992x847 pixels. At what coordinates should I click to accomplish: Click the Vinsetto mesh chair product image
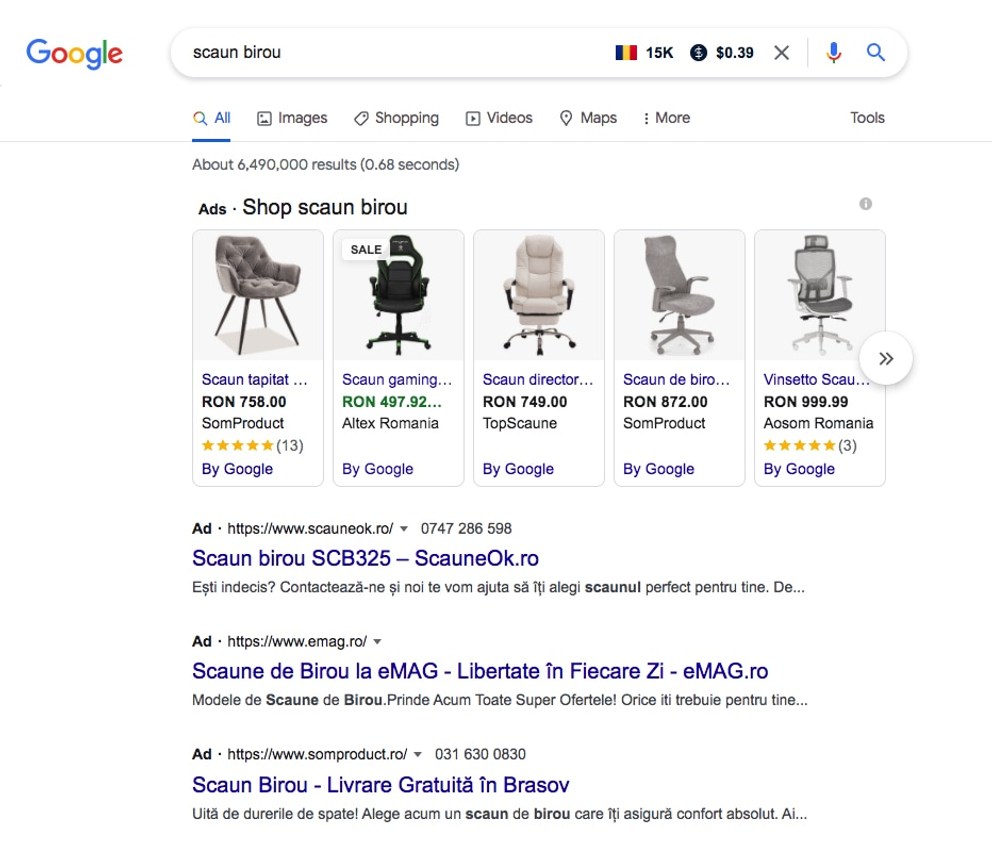pos(820,295)
